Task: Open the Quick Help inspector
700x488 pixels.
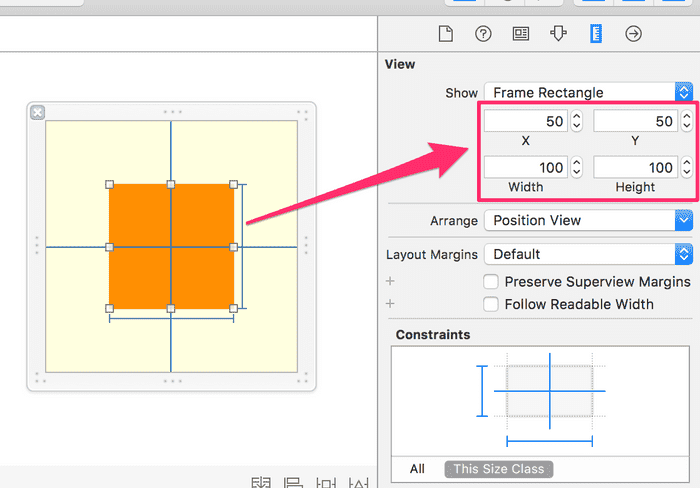Action: [x=483, y=34]
